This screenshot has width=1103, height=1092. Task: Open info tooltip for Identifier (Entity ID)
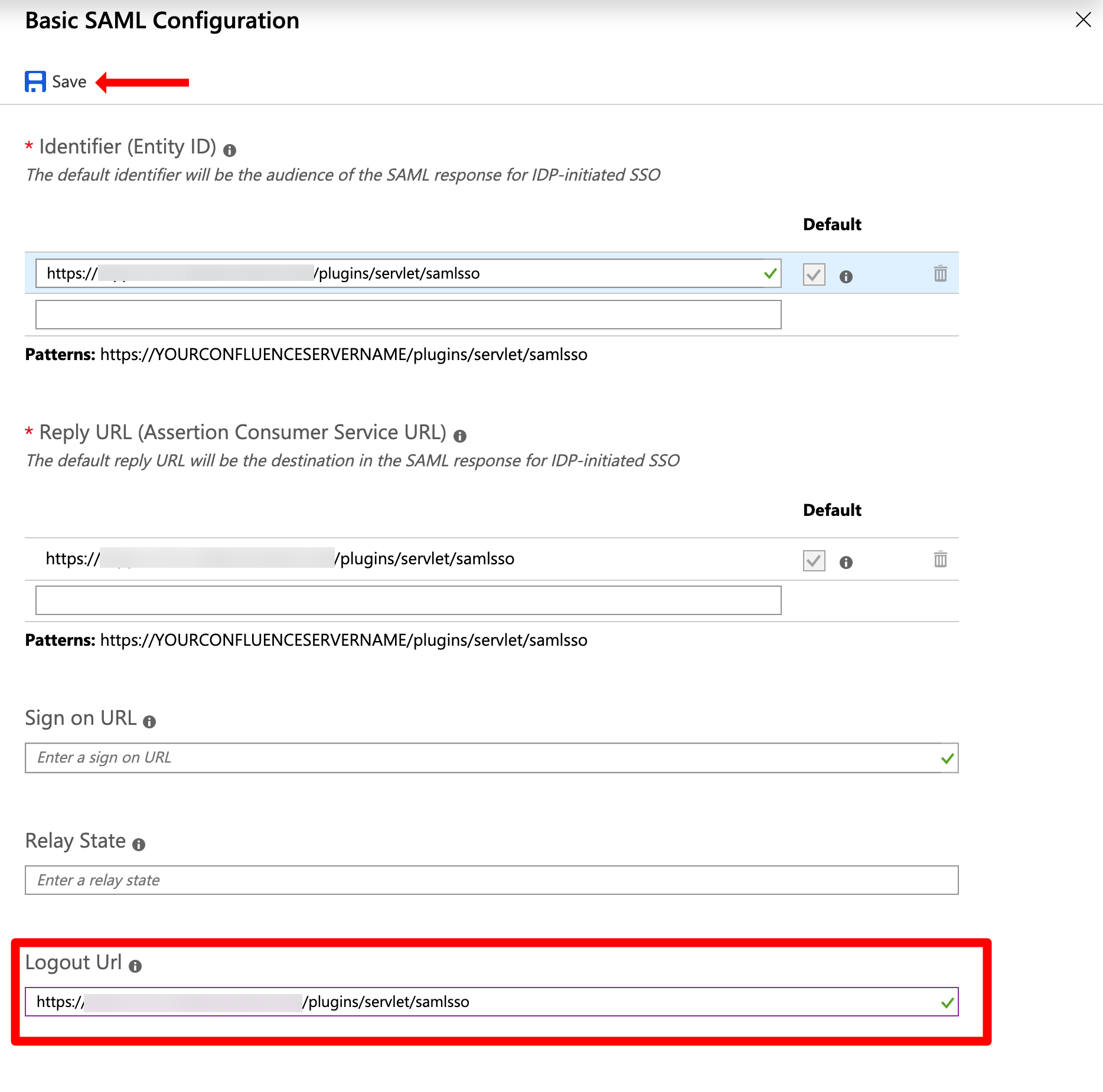pyautogui.click(x=230, y=150)
